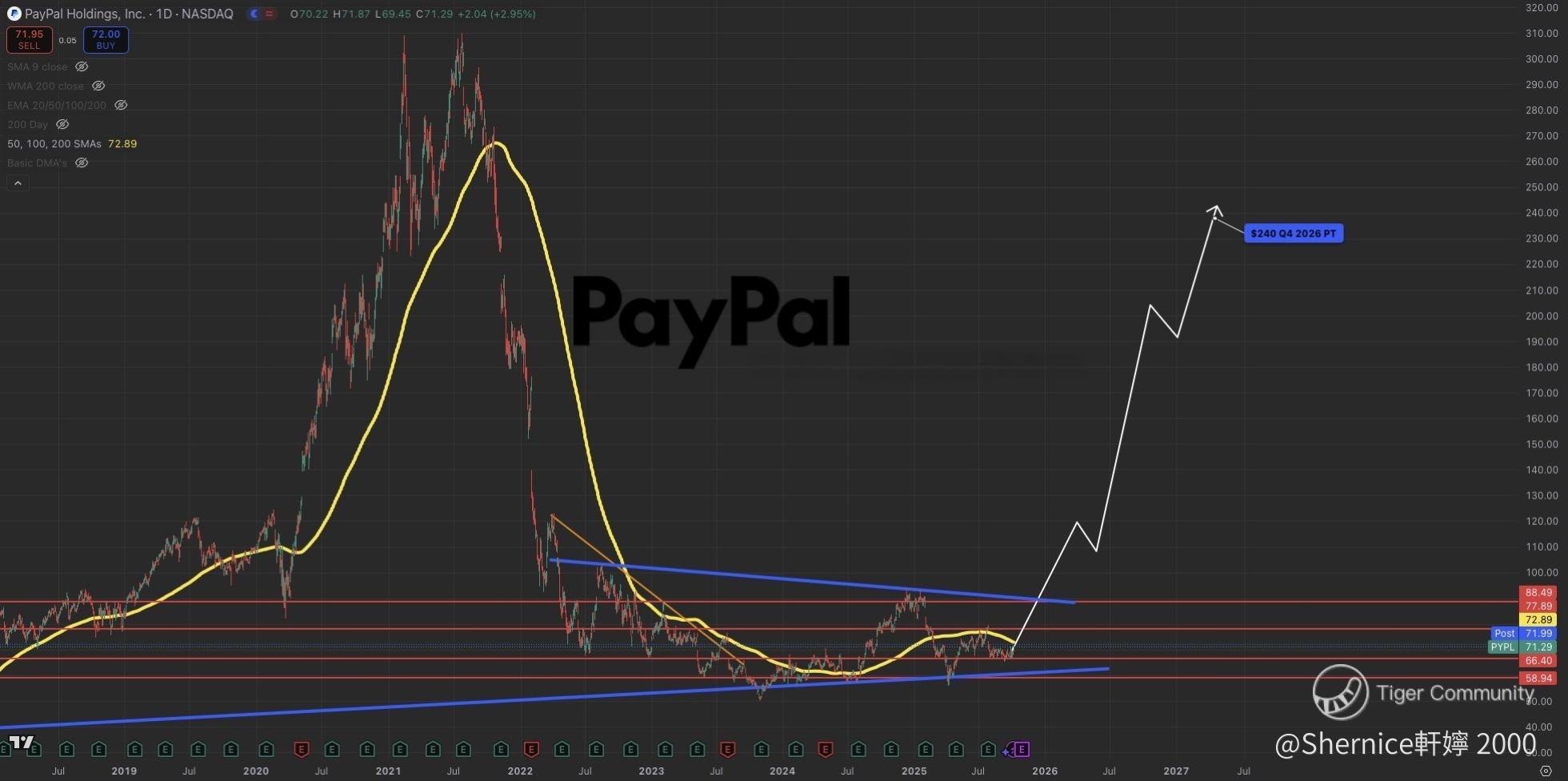Click the '200 Day' legend name

[x=28, y=124]
